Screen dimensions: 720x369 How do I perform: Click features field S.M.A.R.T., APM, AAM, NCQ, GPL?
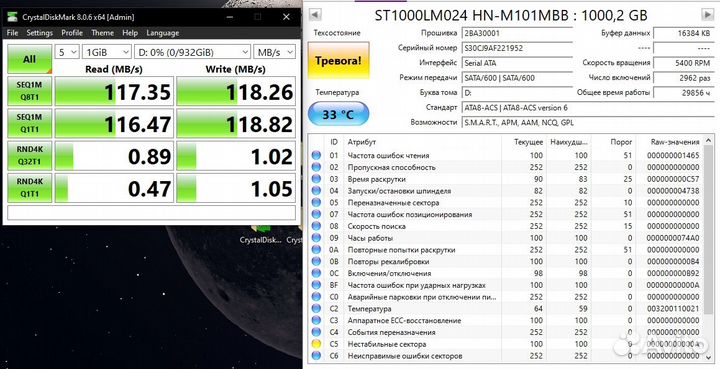[x=587, y=123]
